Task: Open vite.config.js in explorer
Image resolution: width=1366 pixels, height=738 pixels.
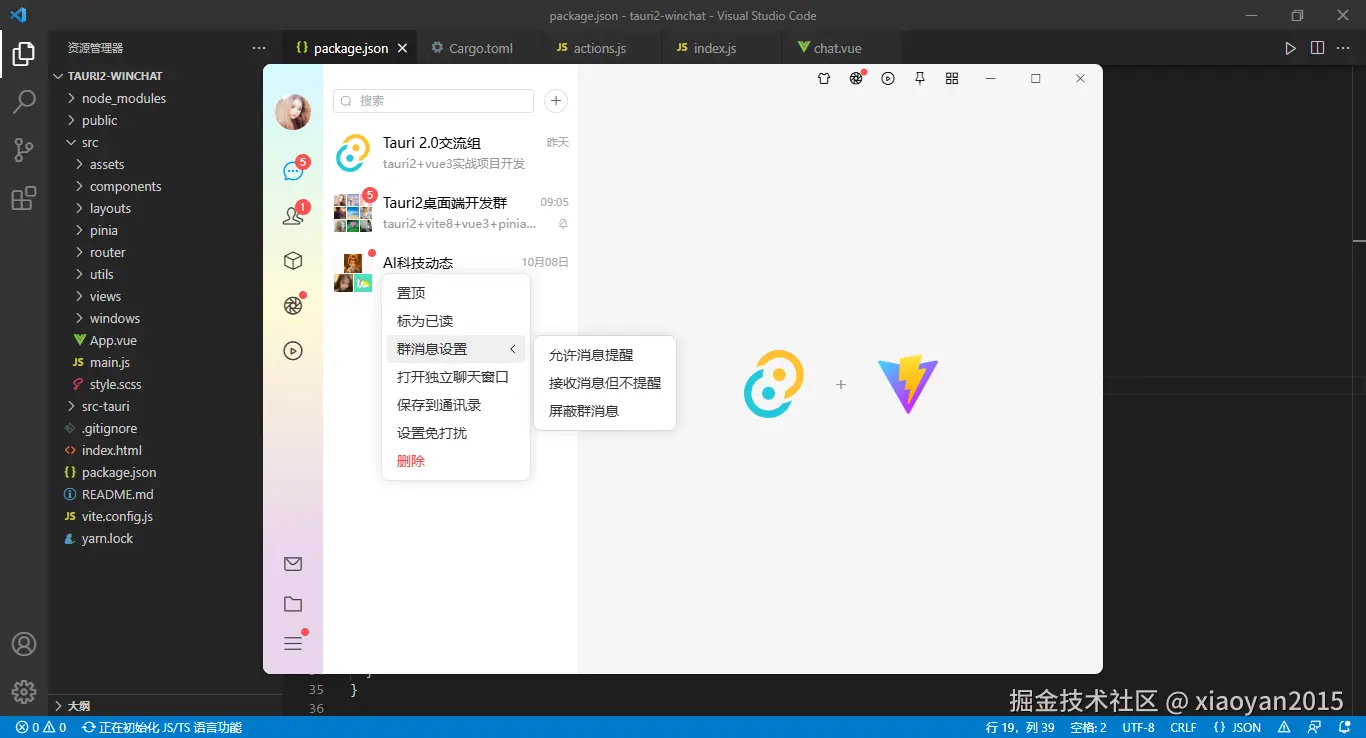Action: click(117, 516)
